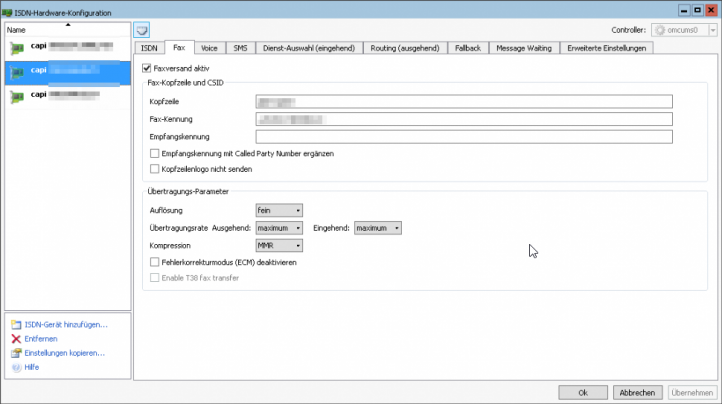Click the Hilfe question mark icon
The width and height of the screenshot is (722, 404).
point(15,367)
